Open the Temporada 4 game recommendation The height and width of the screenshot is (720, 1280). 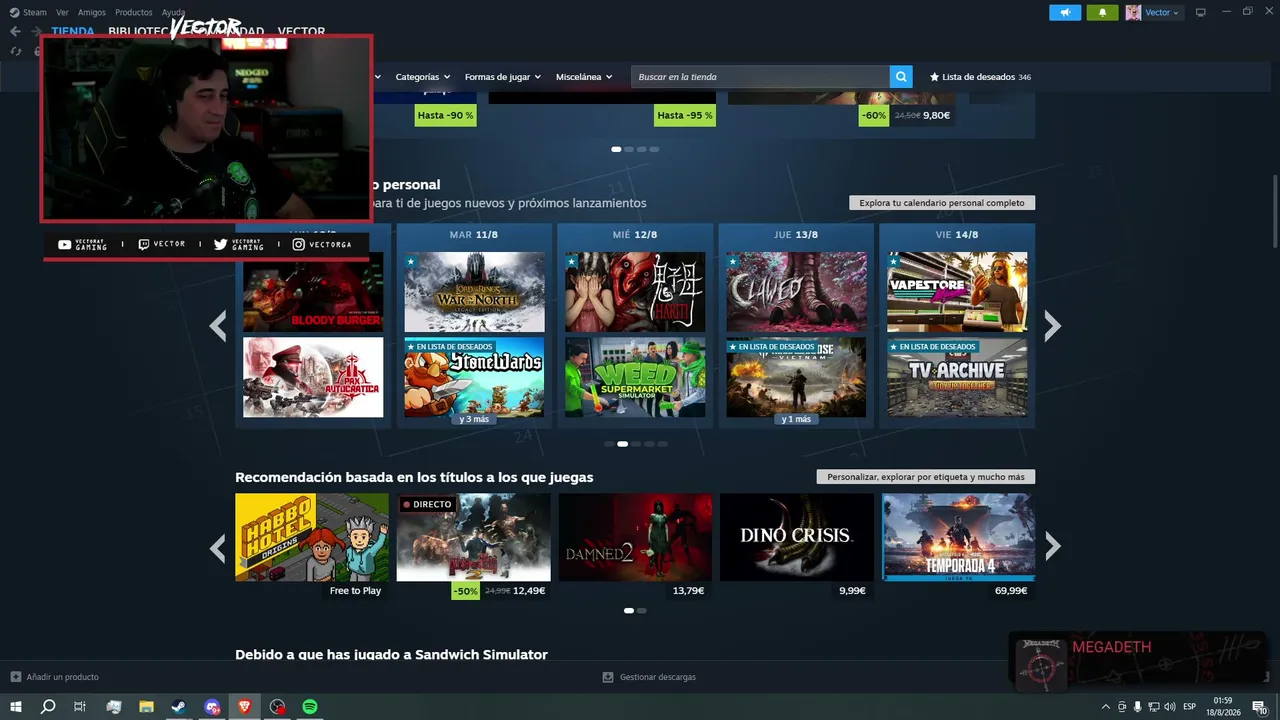tap(958, 537)
